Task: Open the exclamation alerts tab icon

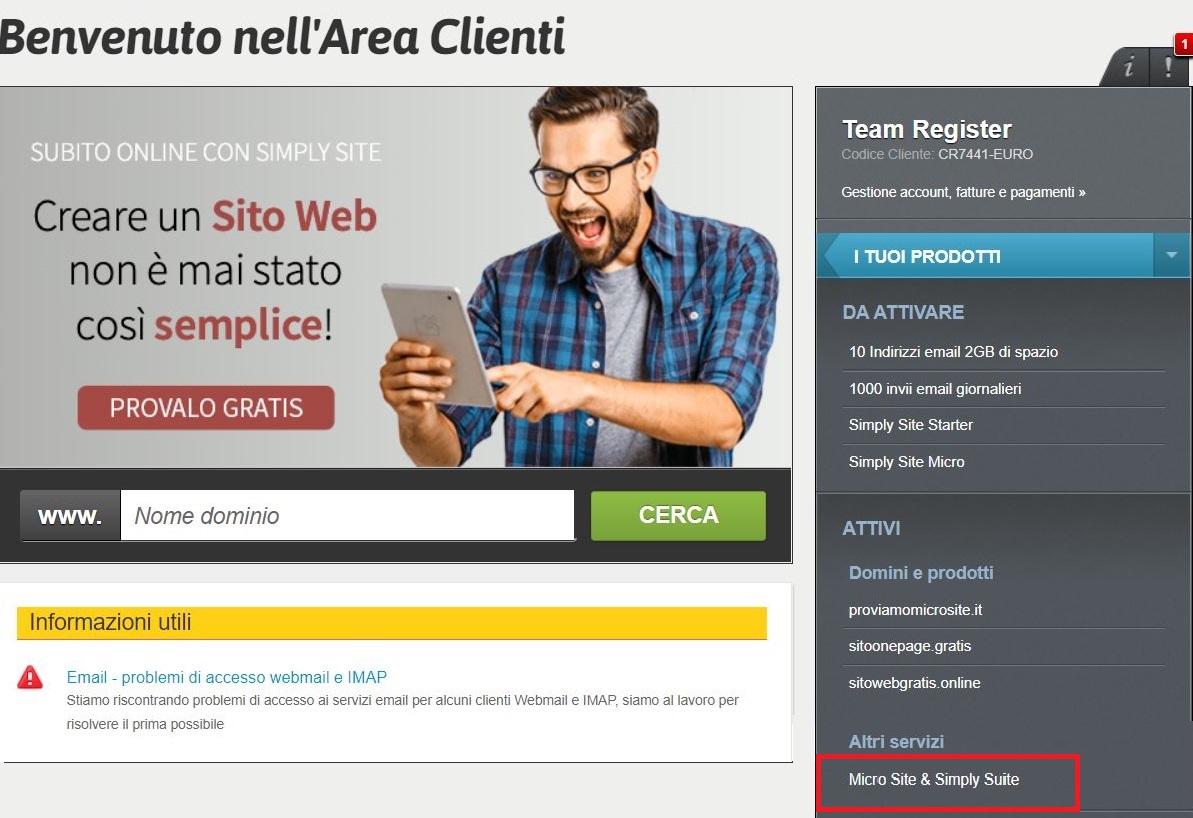Action: (1168, 67)
